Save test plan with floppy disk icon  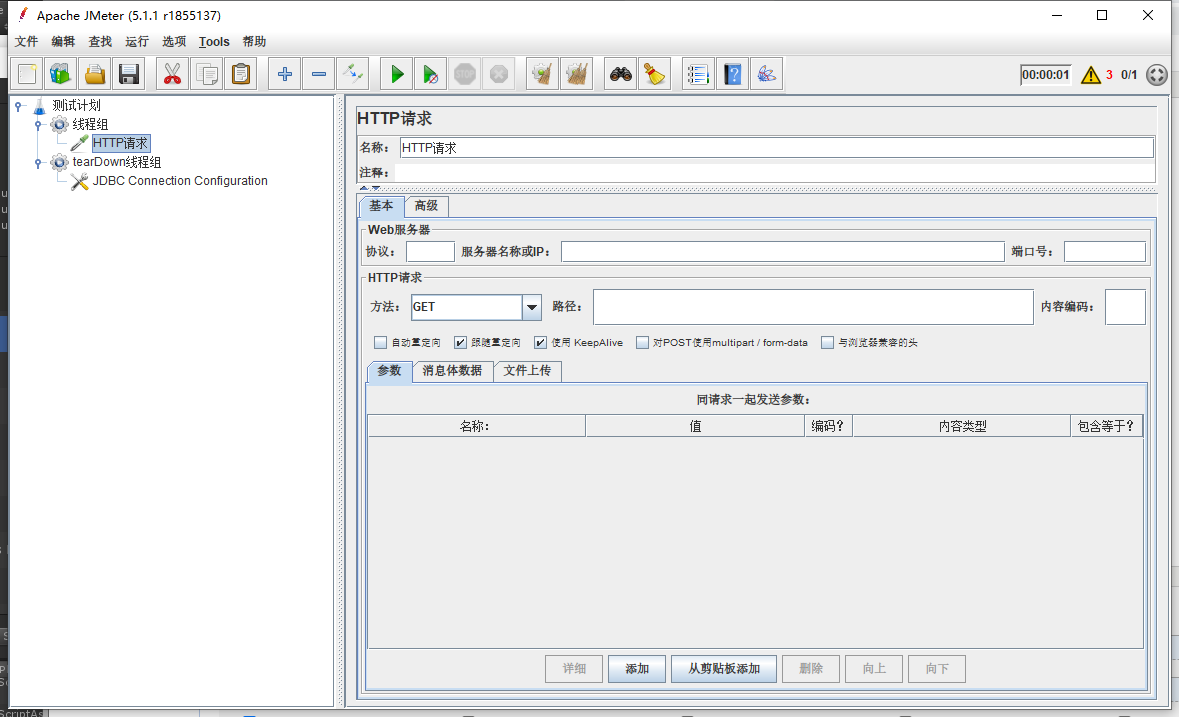tap(129, 74)
